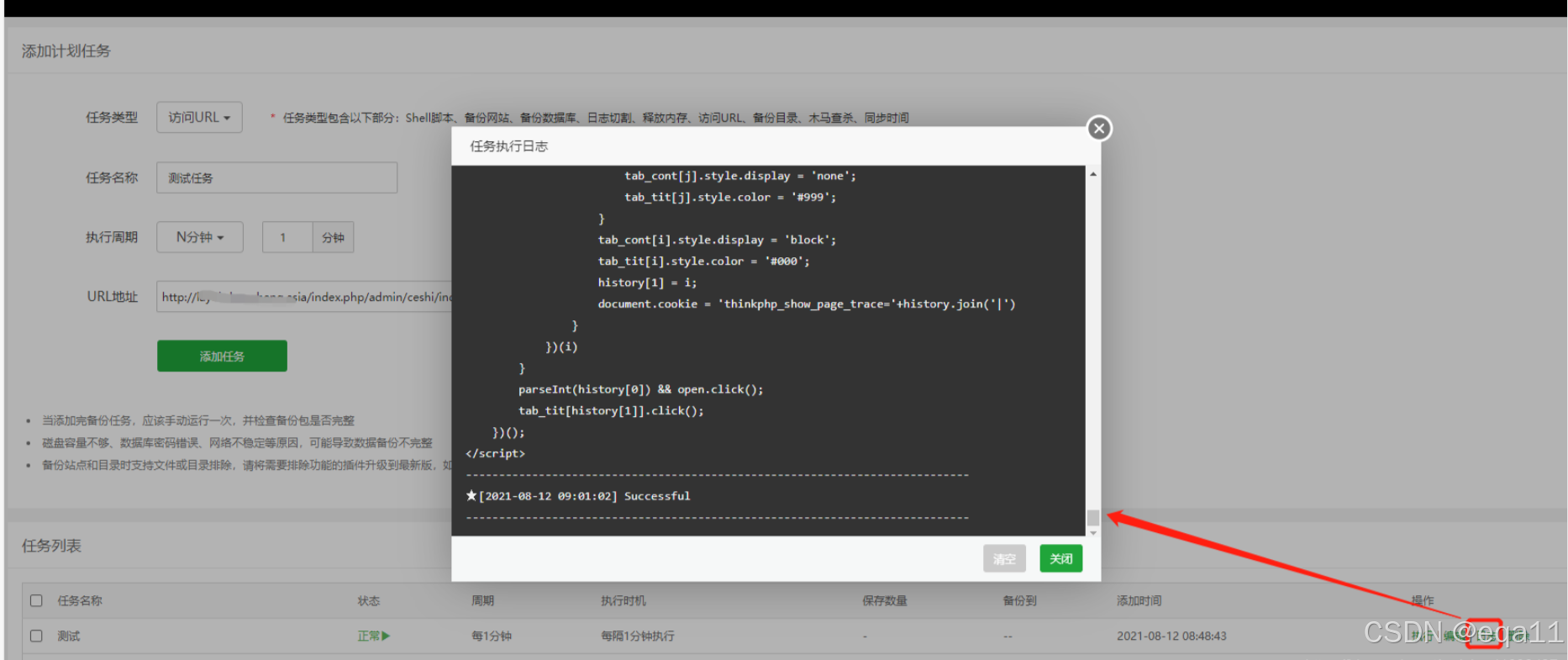Click the </script> line in the log
1568x660 pixels.
pyautogui.click(x=496, y=453)
